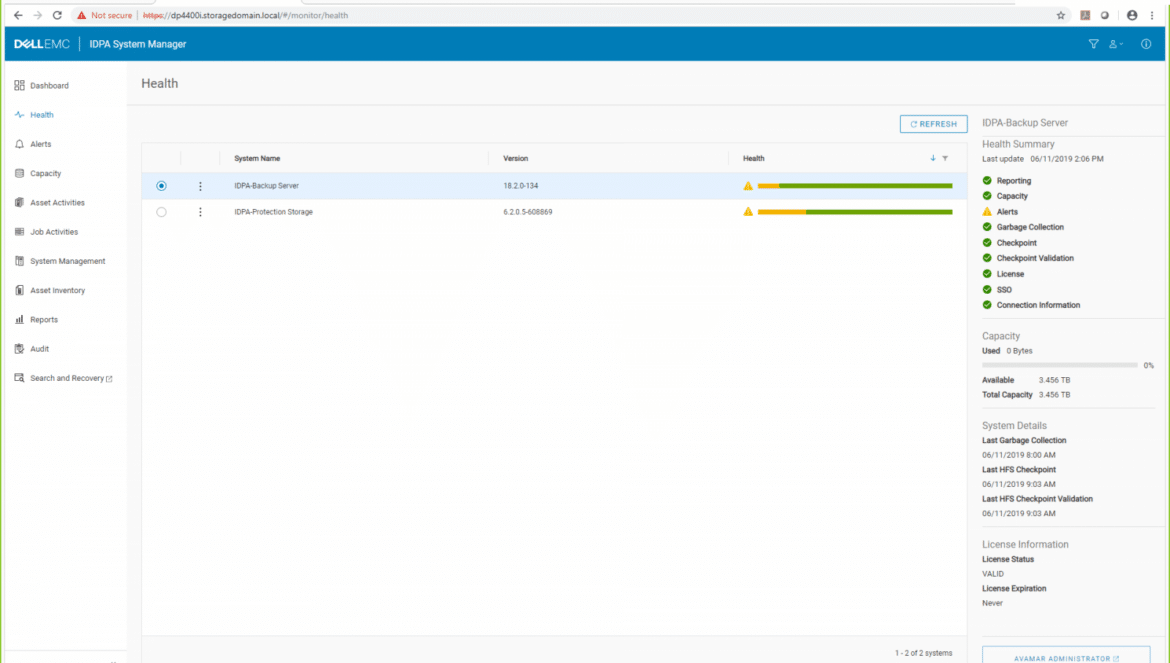Image resolution: width=1170 pixels, height=663 pixels.
Task: Click the Reports bar chart icon
Action: [x=19, y=319]
